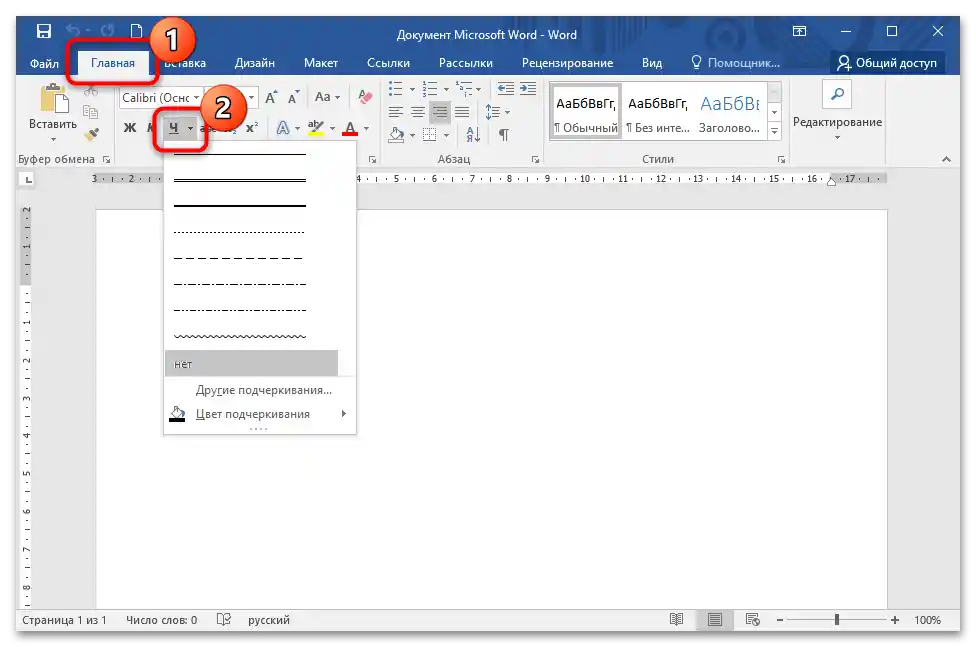Create a new blank document from quick access
Screen dimensions: 976x647
[136, 31]
